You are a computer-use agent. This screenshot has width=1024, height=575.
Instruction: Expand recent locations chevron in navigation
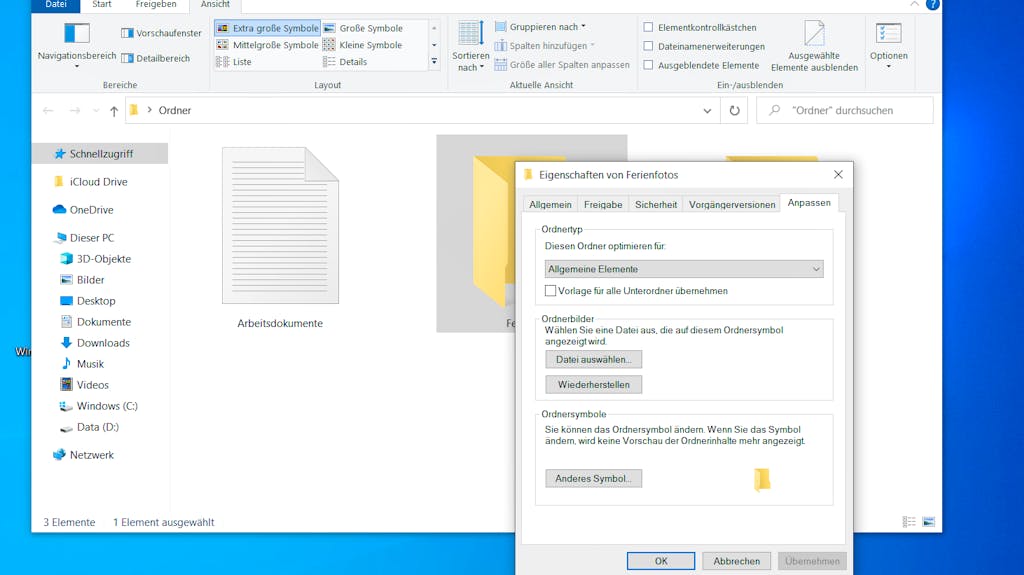96,111
